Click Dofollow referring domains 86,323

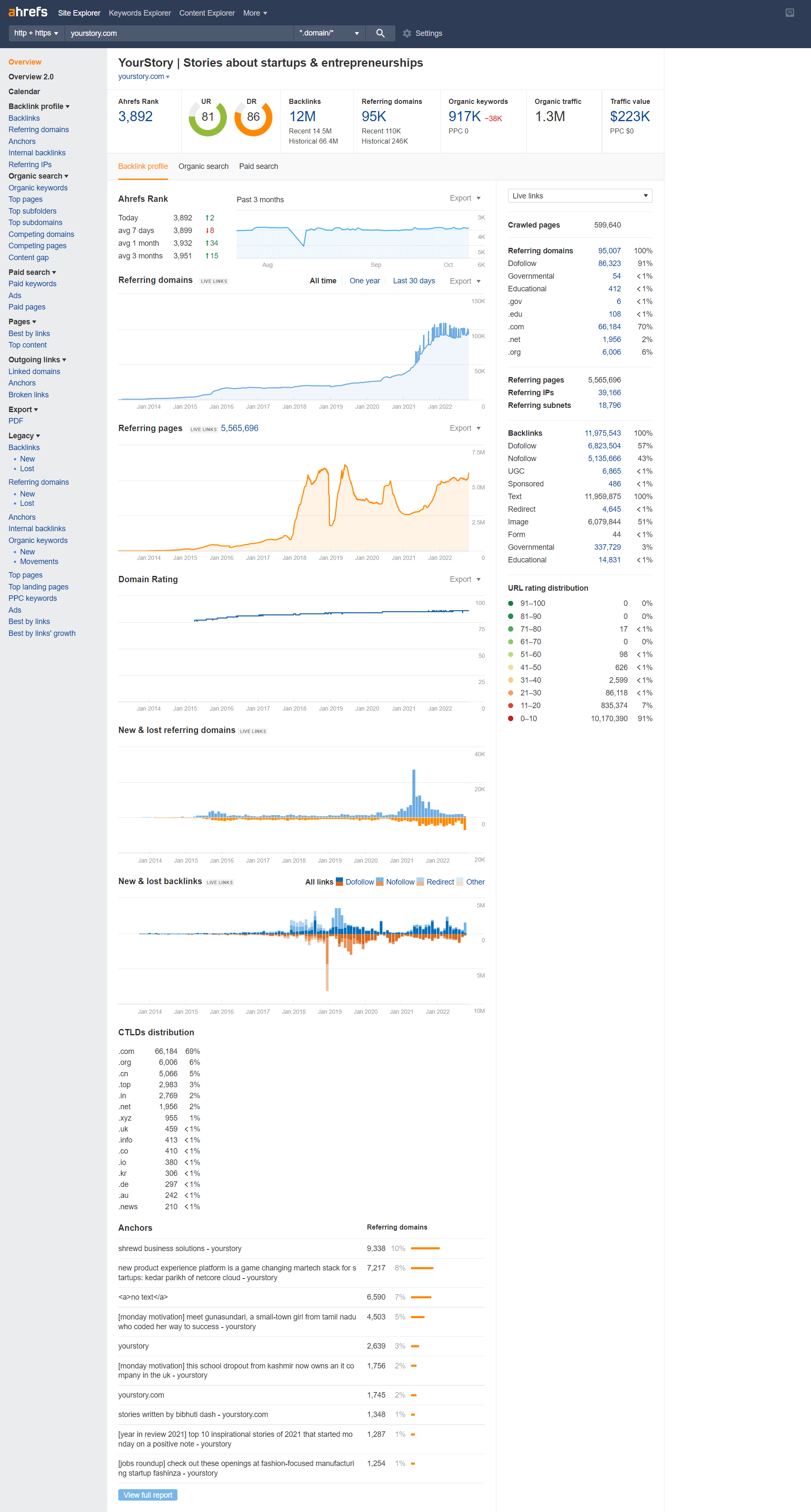[609, 263]
